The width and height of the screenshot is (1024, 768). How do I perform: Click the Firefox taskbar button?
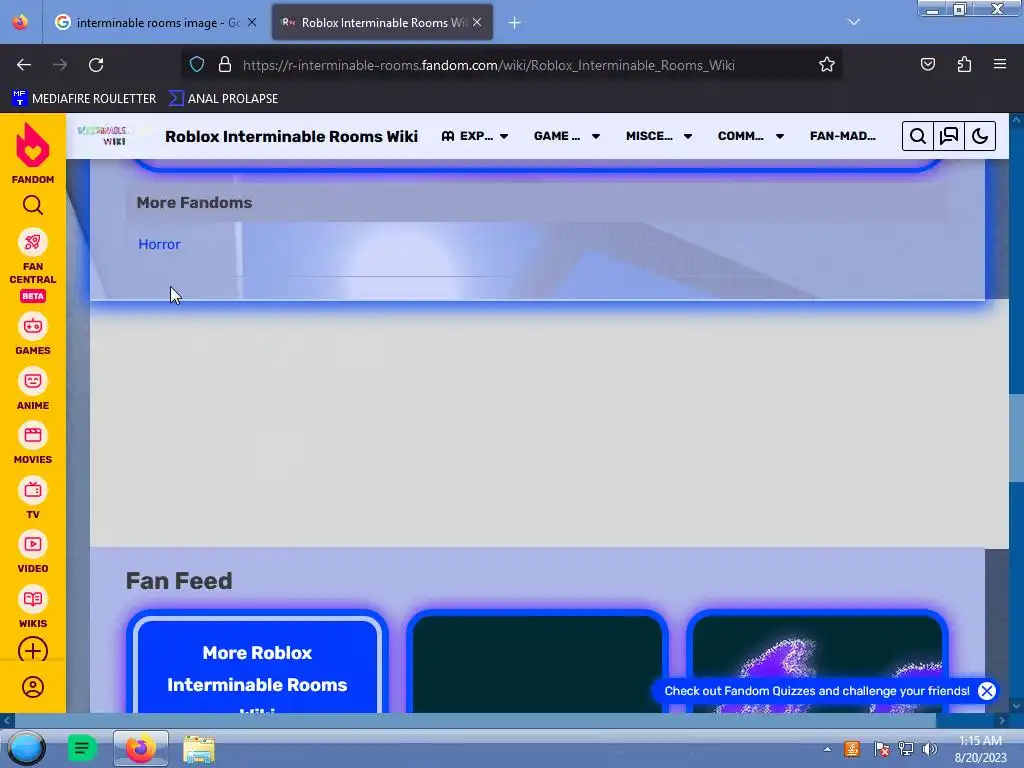140,748
